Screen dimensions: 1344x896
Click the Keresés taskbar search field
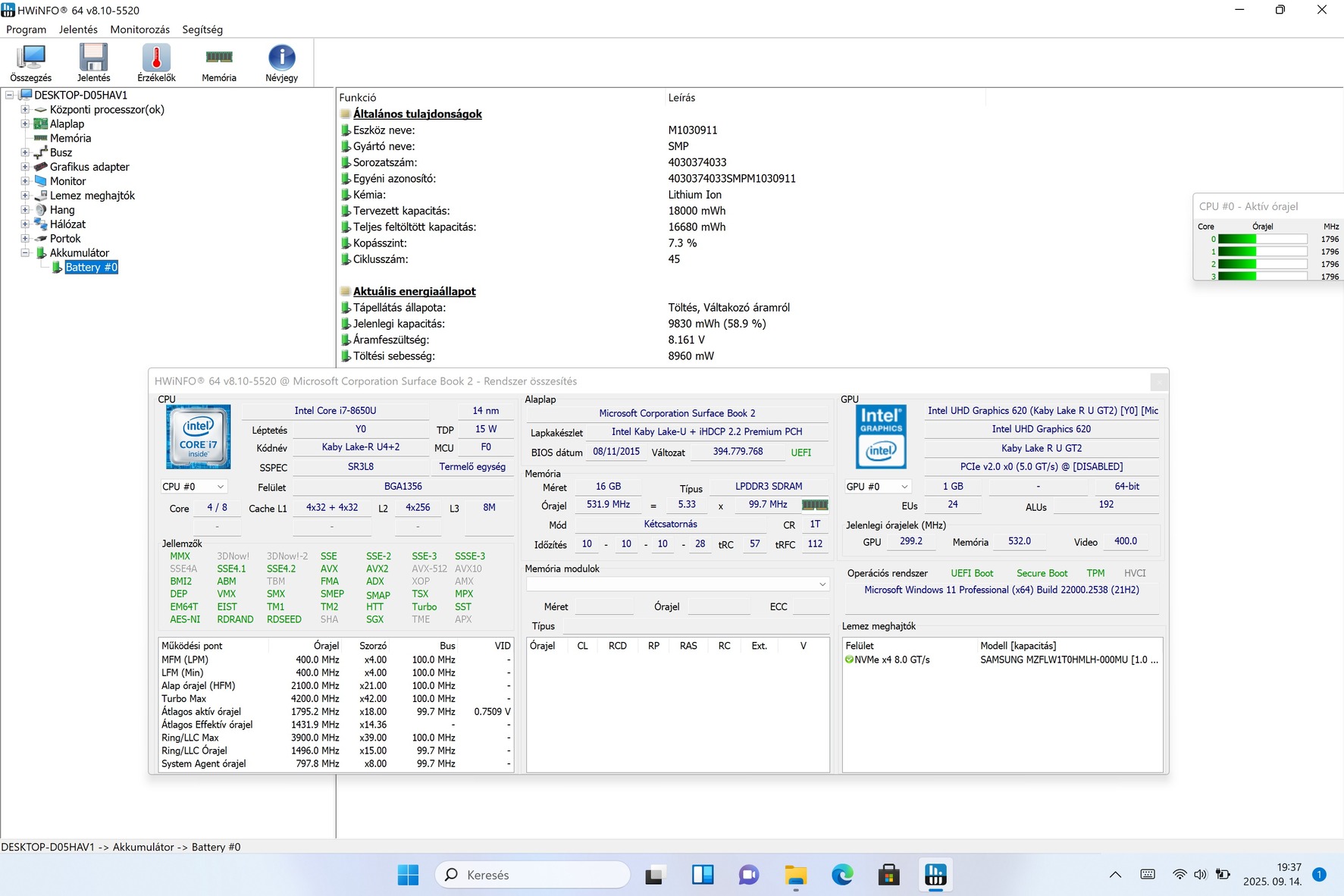click(532, 875)
